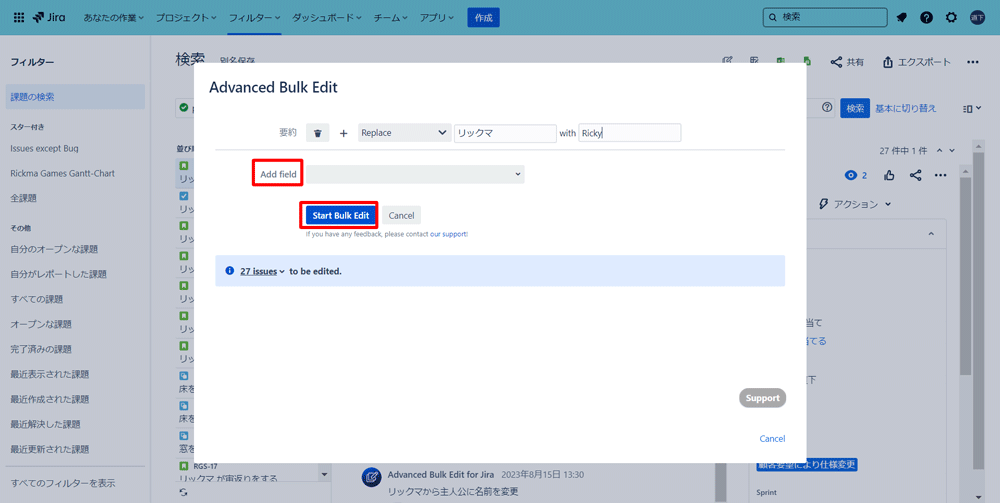The height and width of the screenshot is (503, 1000).
Task: Open the app switcher grid icon
Action: point(18,18)
